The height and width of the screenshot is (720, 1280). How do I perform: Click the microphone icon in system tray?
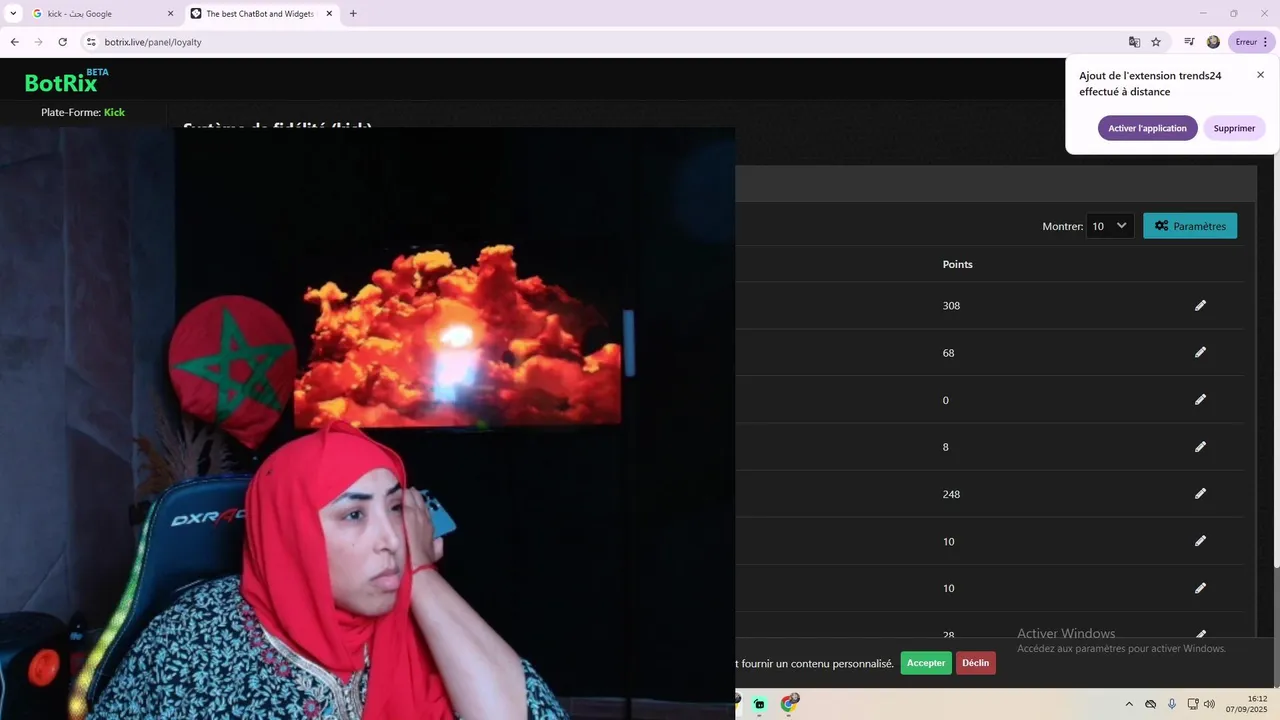[x=1172, y=704]
